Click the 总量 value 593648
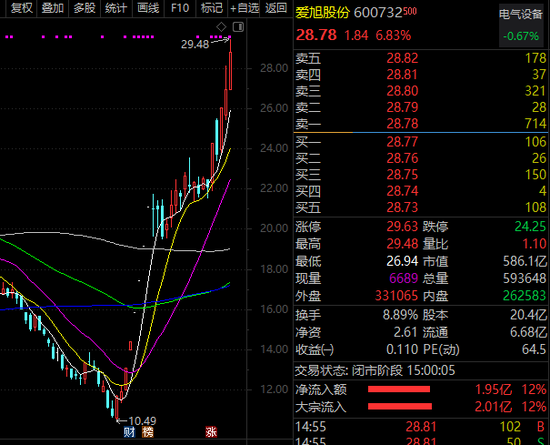This screenshot has height=445, width=550. tap(524, 278)
